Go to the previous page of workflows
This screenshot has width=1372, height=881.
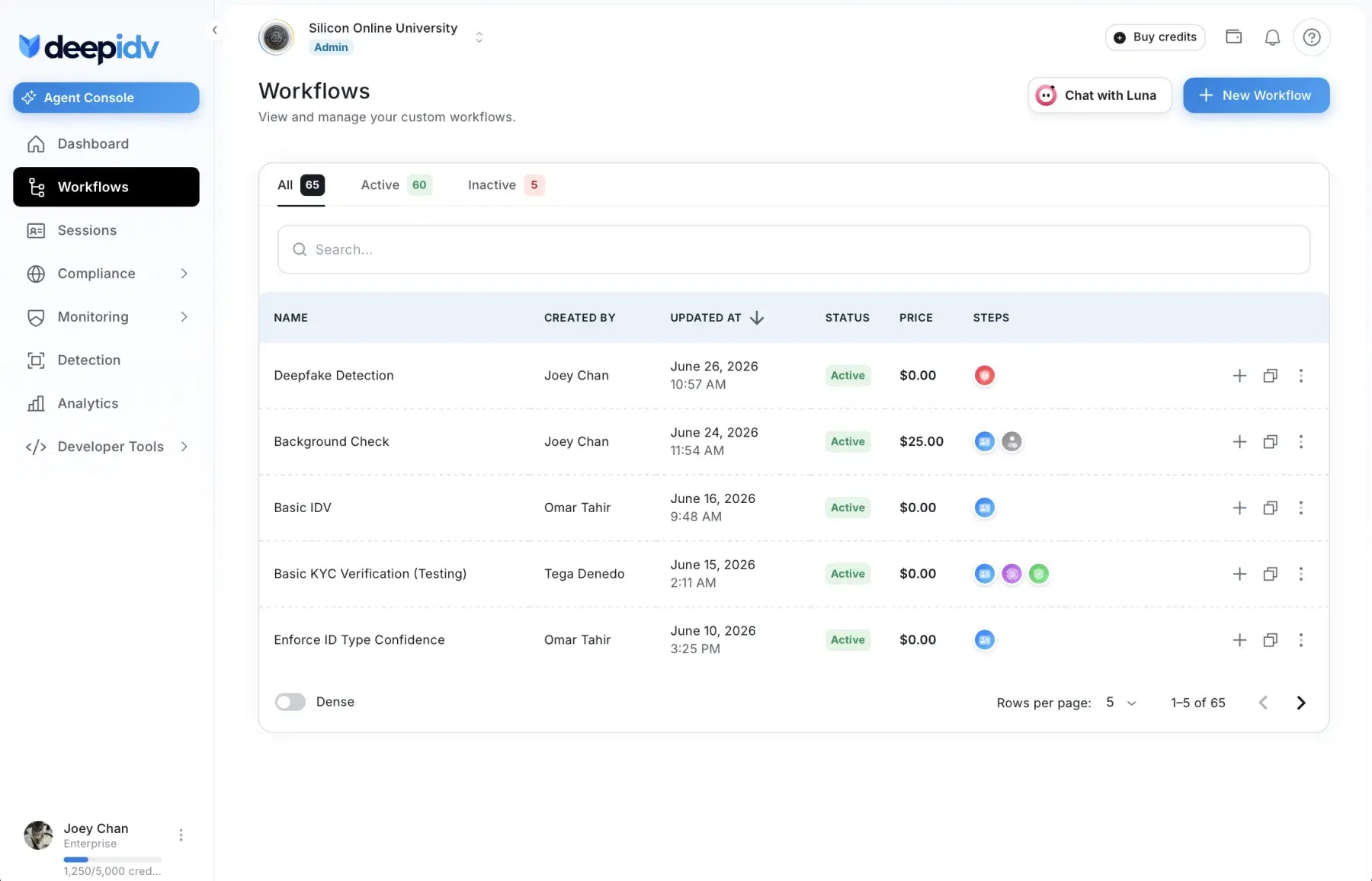coord(1263,703)
